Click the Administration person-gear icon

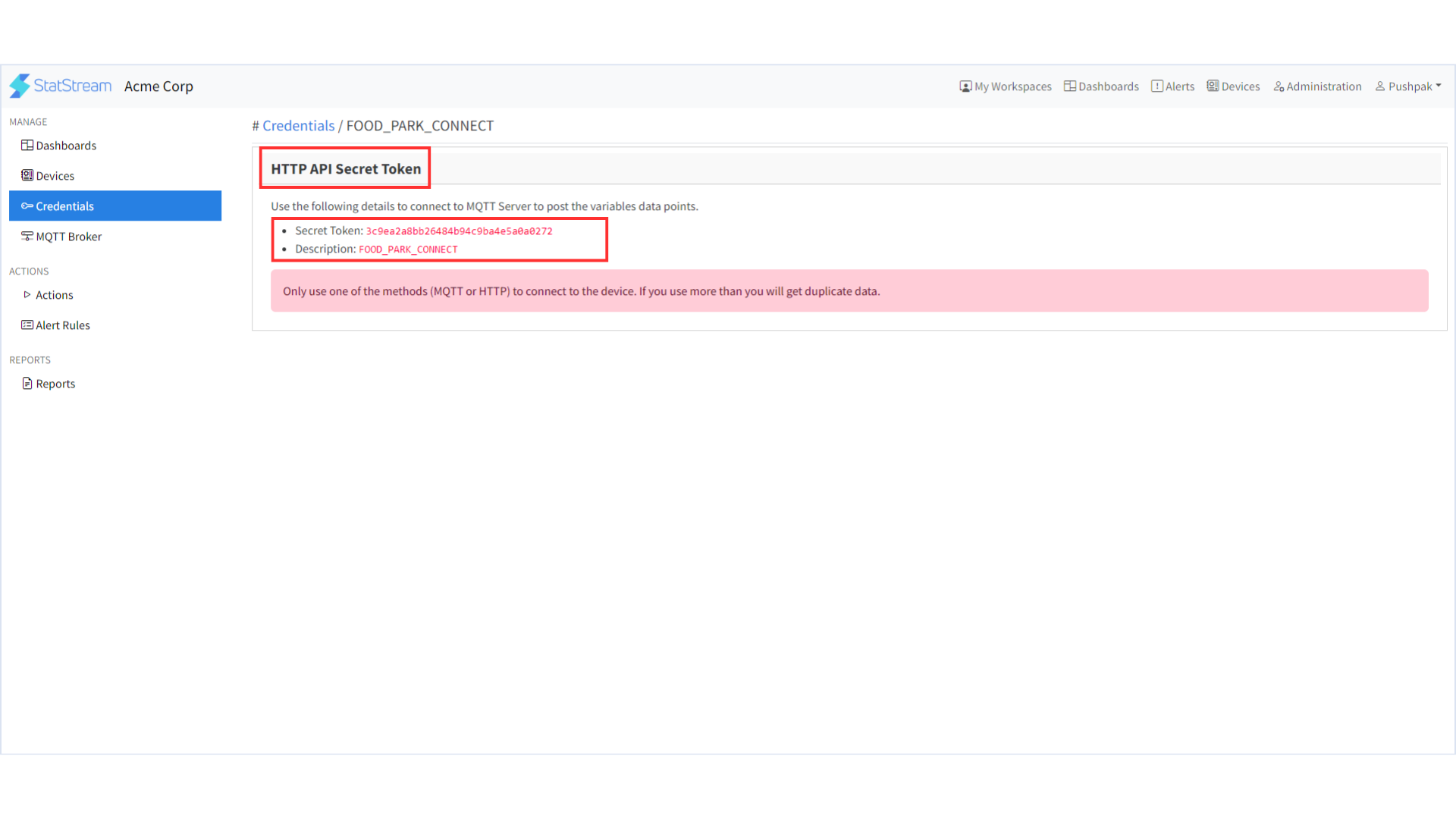[1279, 86]
